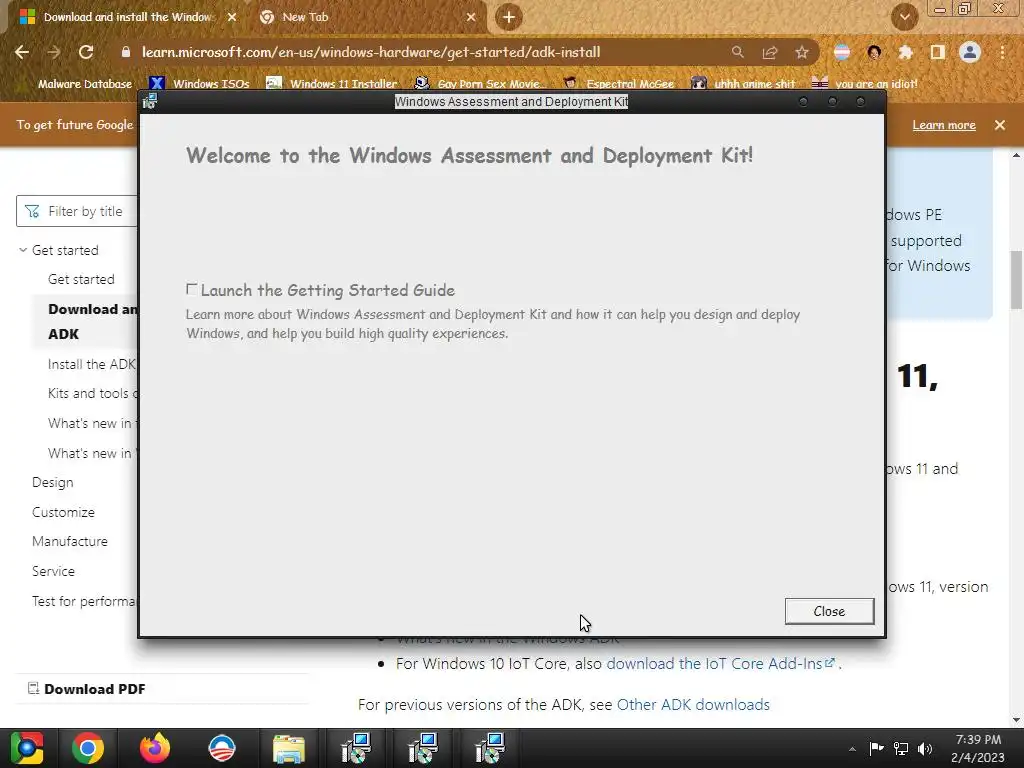The image size is (1024, 768).
Task: Open Chrome's three-dot menu
Action: pos(1002,52)
